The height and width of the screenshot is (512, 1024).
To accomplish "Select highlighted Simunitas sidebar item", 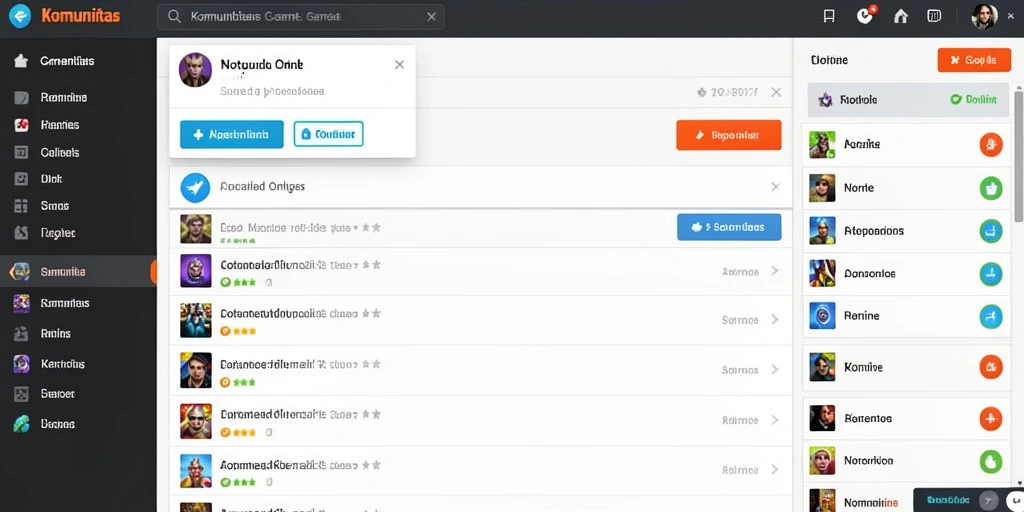I will (78, 272).
